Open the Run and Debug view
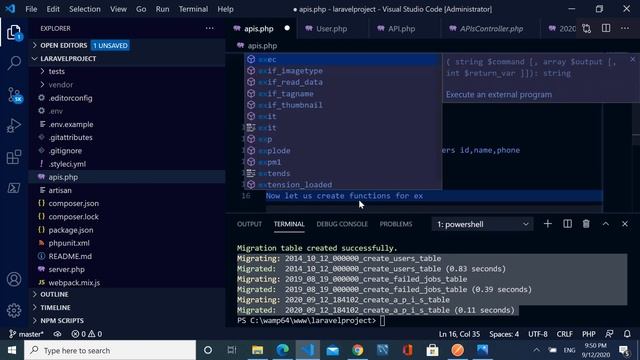 tap(14, 126)
